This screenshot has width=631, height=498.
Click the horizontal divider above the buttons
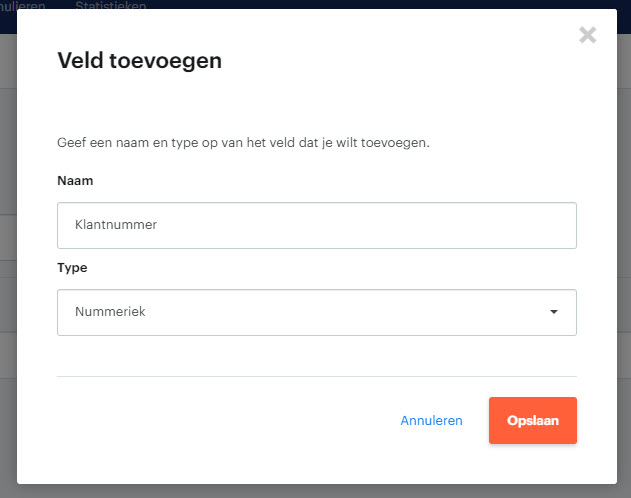point(317,377)
